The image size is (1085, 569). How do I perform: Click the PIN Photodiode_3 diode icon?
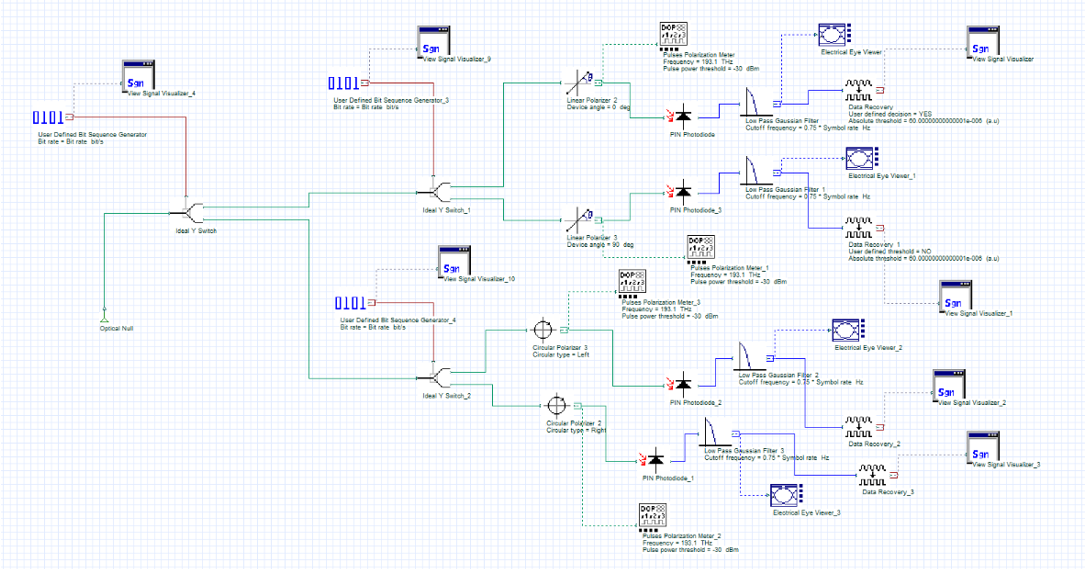pos(682,190)
